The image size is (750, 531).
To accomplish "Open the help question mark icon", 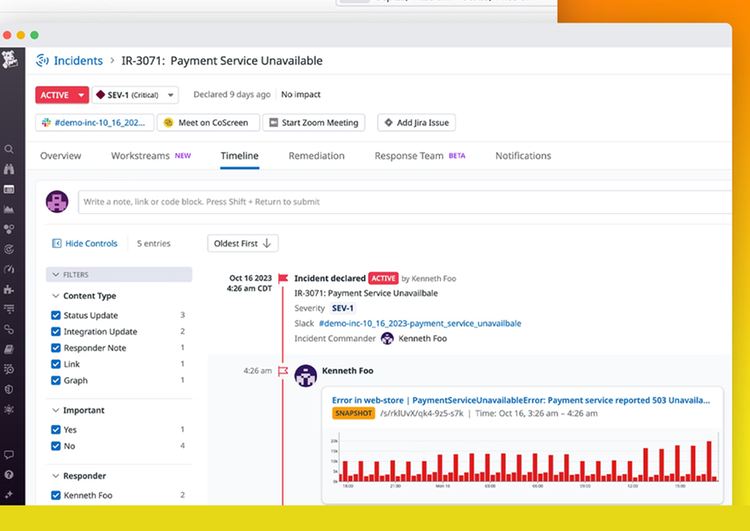I will [x=9, y=475].
